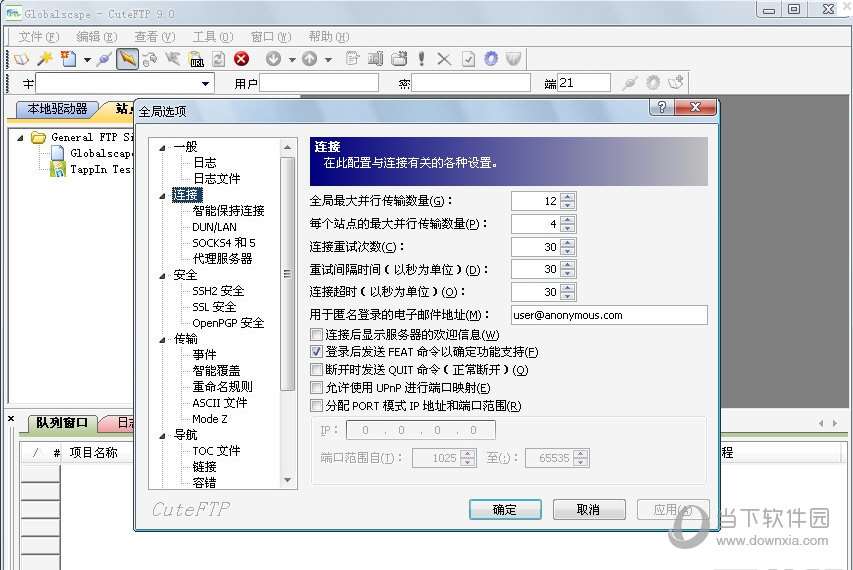853x570 pixels.
Task: Select SSH2 安全 in options tree
Action: 218,291
